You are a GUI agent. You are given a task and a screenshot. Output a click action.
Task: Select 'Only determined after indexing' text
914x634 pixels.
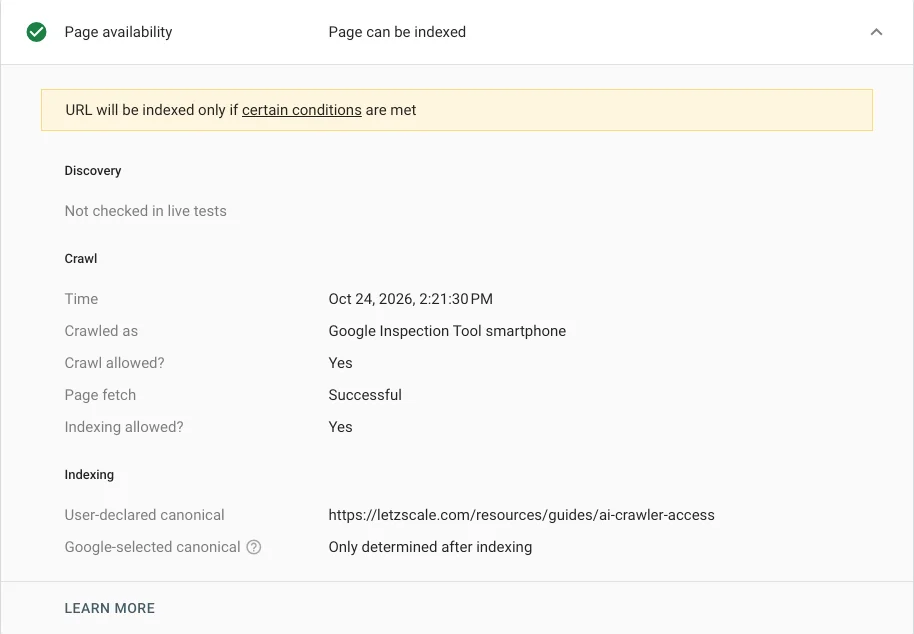(430, 547)
